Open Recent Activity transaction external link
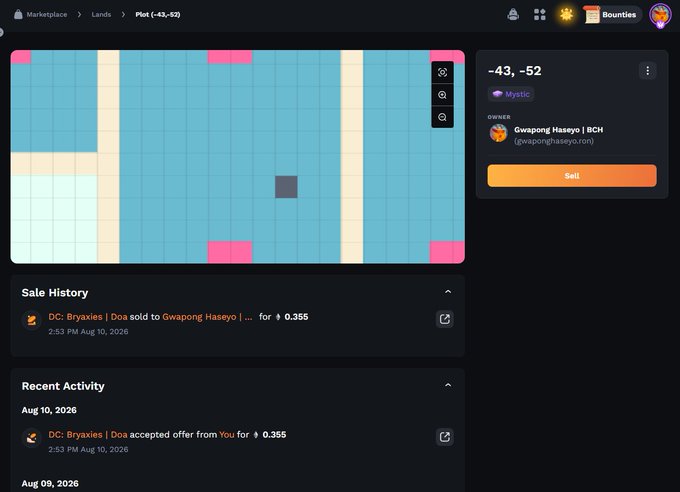This screenshot has height=492, width=680. (445, 437)
